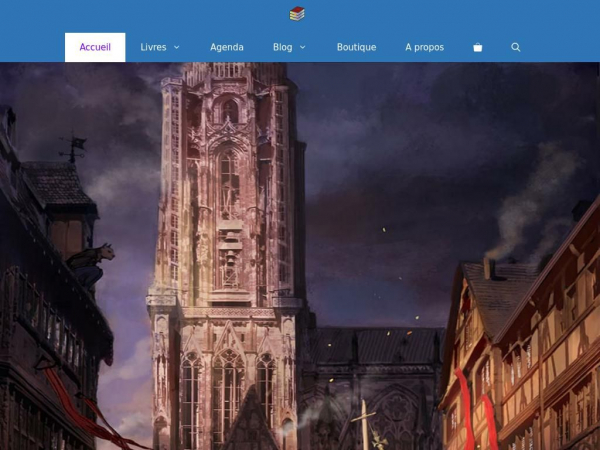This screenshot has height=450, width=600.
Task: Visit the Boutique page
Action: tap(356, 47)
